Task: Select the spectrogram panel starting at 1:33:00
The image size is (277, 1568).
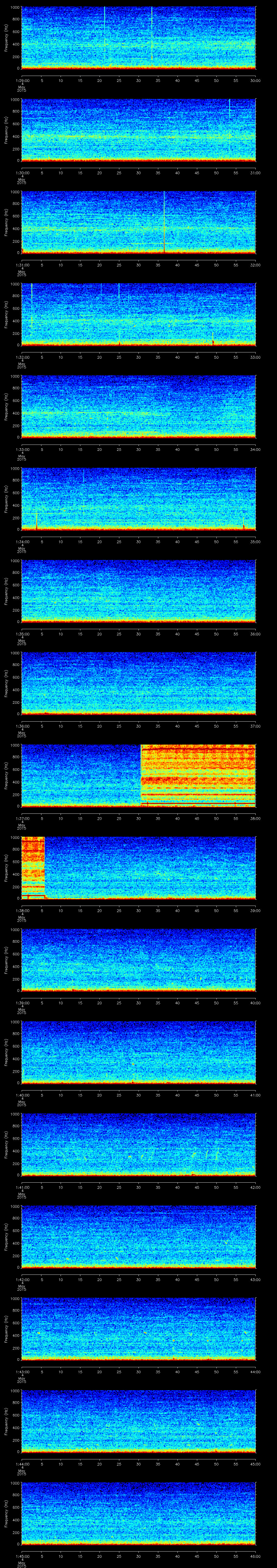Action: coord(138,407)
